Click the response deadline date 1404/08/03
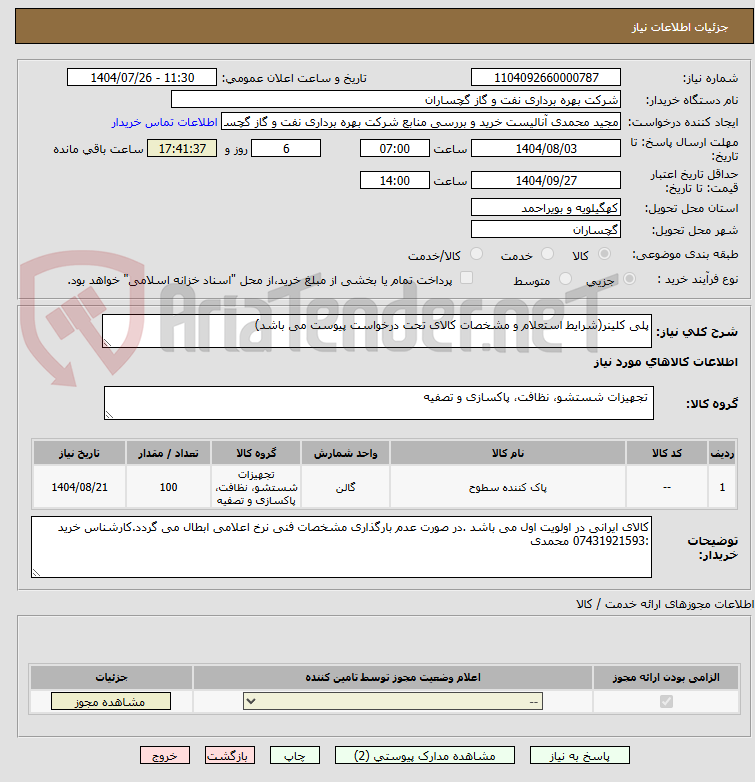 click(546, 149)
